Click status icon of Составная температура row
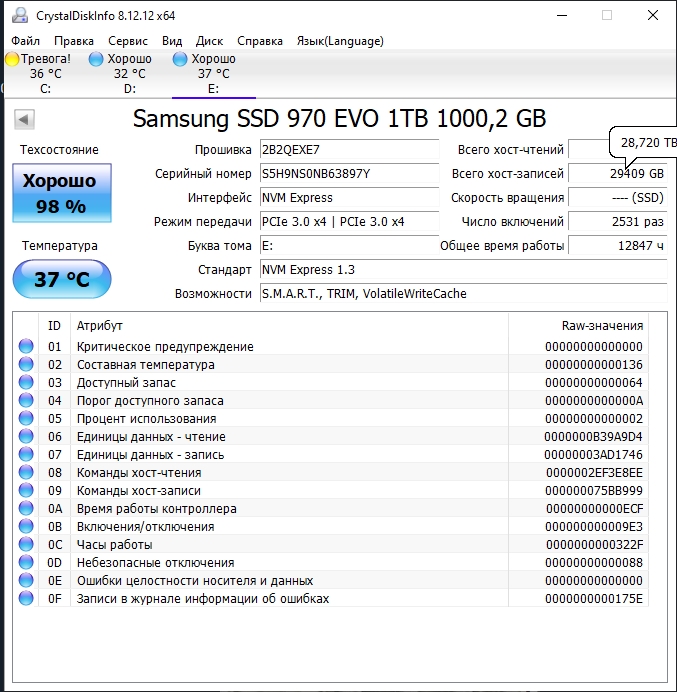 tap(26, 365)
